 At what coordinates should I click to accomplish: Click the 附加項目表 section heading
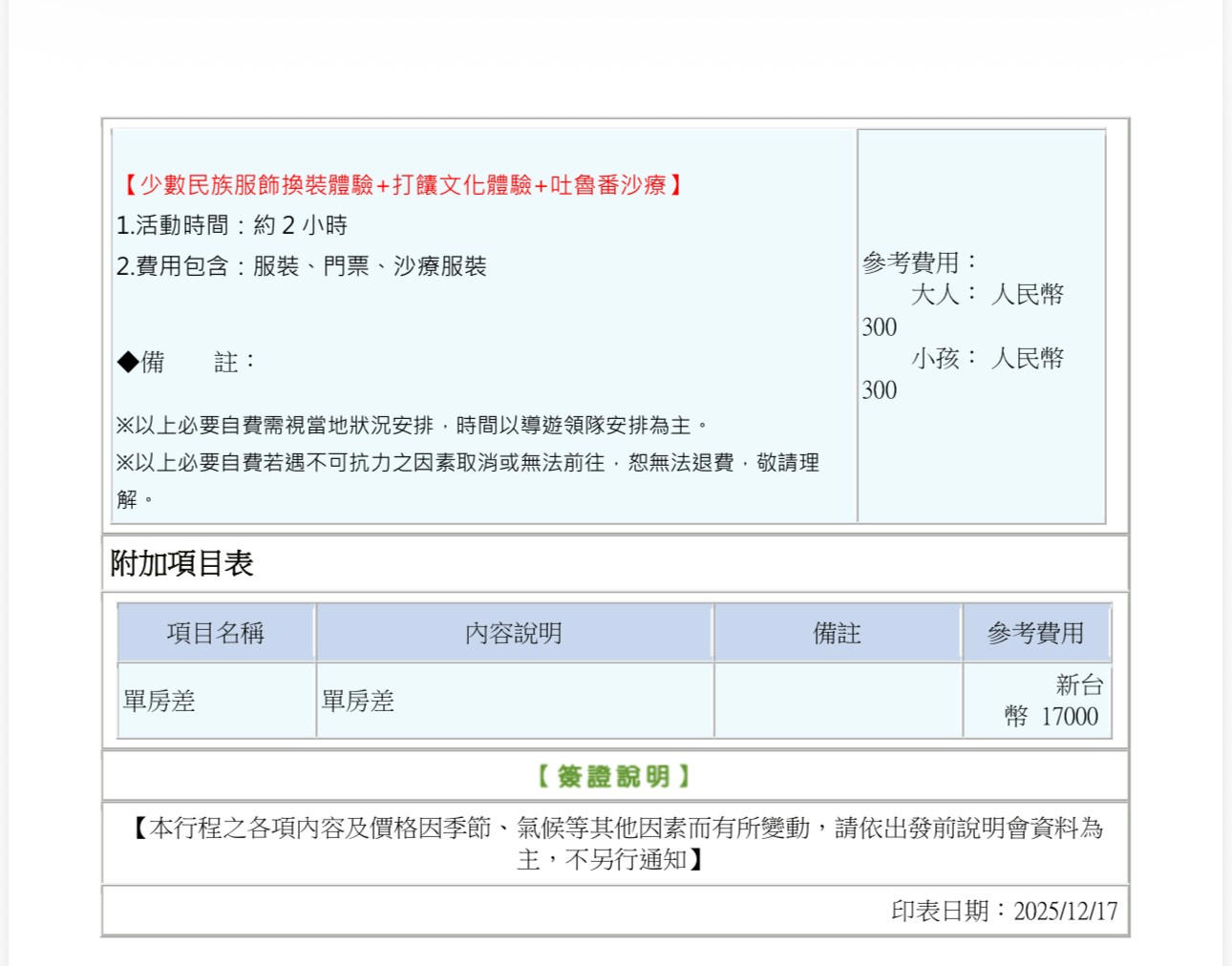(181, 563)
